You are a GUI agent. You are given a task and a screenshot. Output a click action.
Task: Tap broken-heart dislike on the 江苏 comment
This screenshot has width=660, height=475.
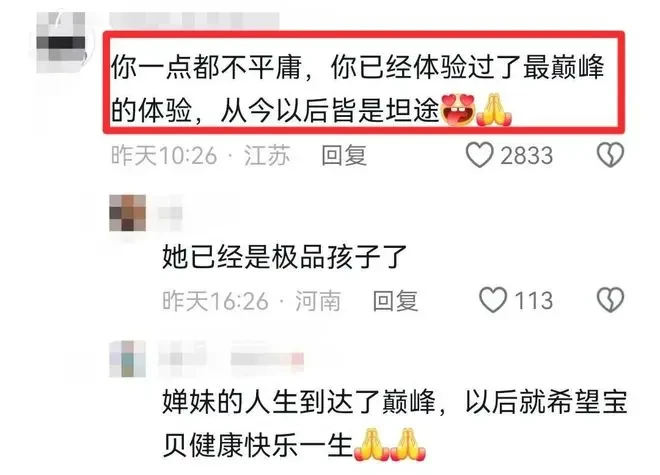click(x=610, y=155)
